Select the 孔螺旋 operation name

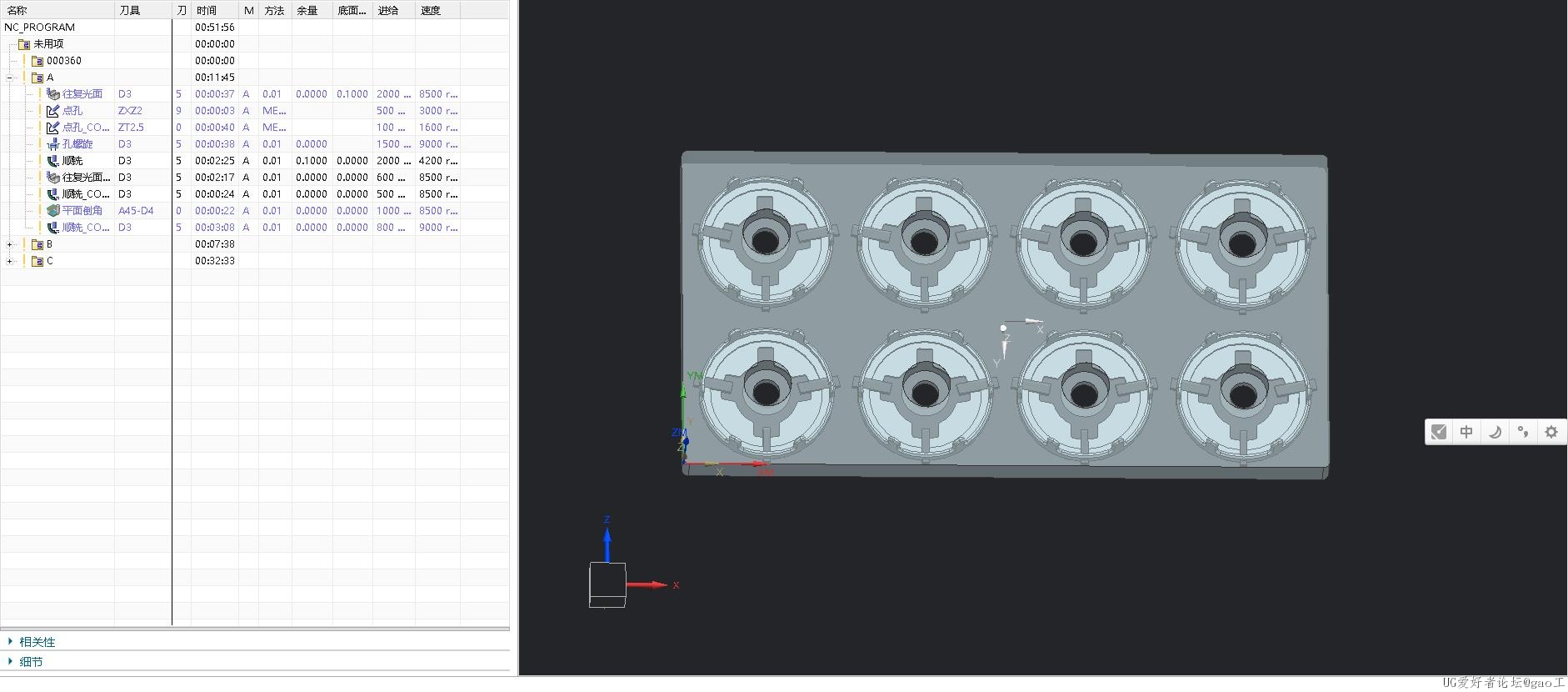coord(77,144)
